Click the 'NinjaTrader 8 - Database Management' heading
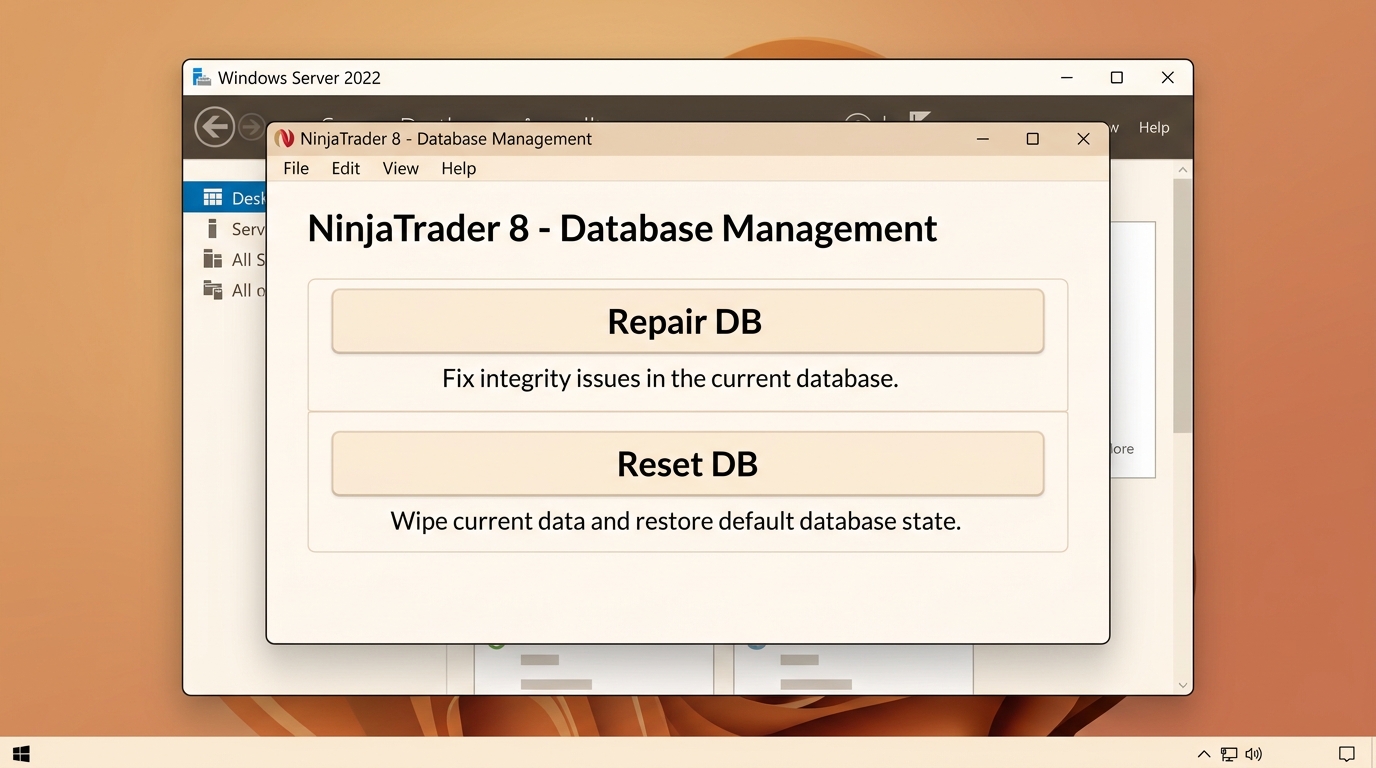Viewport: 1376px width, 768px height. point(622,228)
